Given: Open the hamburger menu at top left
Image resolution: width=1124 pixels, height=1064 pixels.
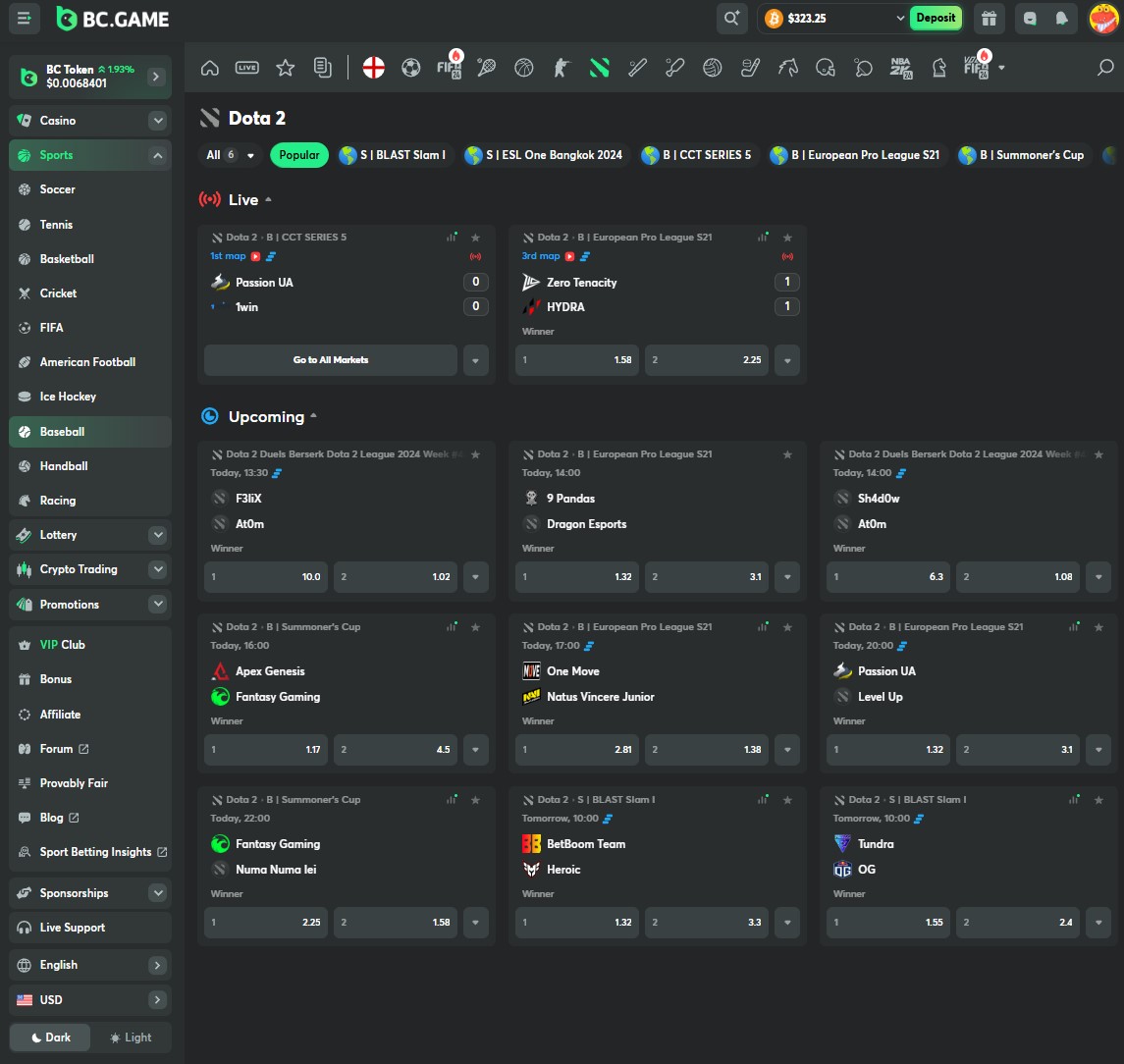Looking at the screenshot, I should (24, 18).
